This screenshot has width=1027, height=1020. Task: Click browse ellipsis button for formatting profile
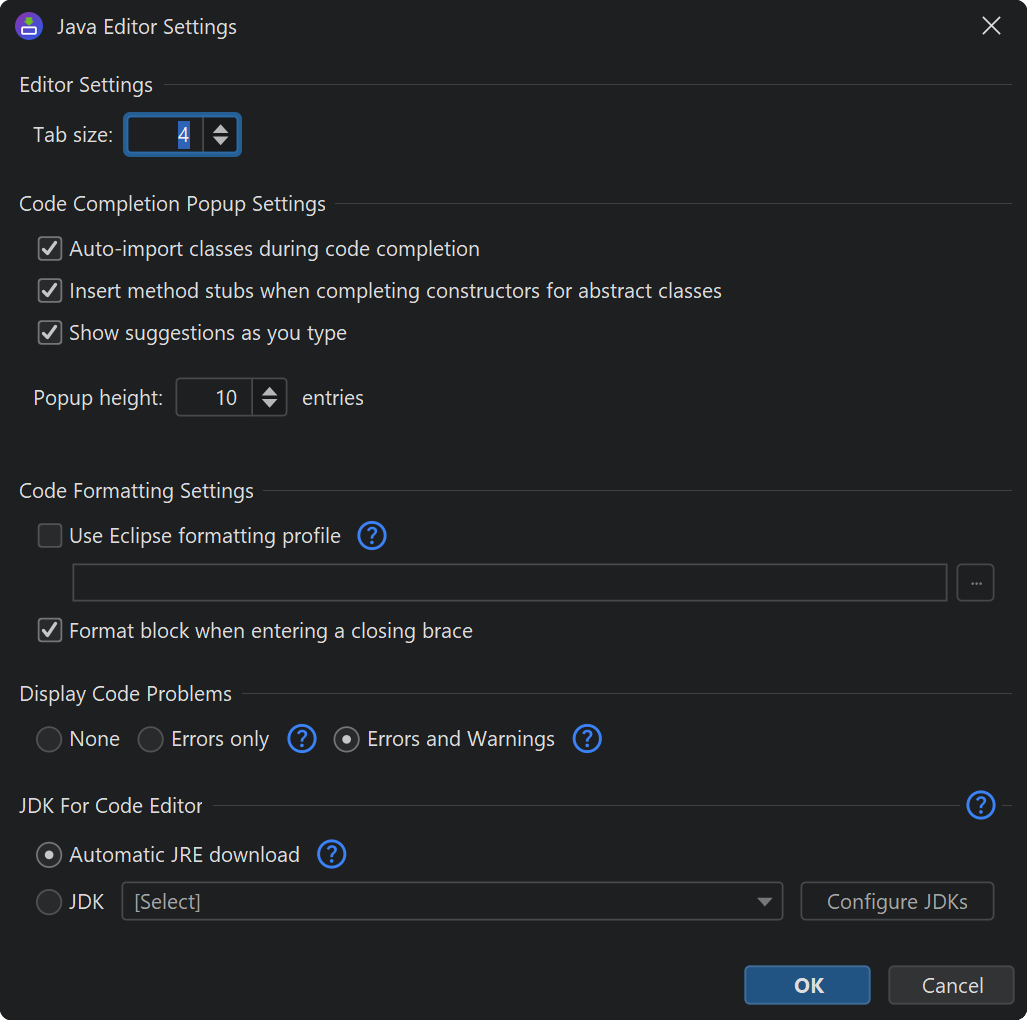point(975,583)
